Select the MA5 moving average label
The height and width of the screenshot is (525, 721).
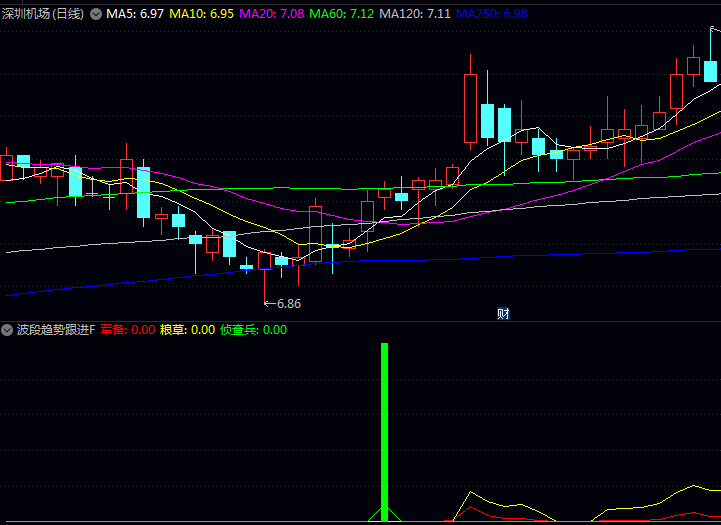[x=135, y=15]
